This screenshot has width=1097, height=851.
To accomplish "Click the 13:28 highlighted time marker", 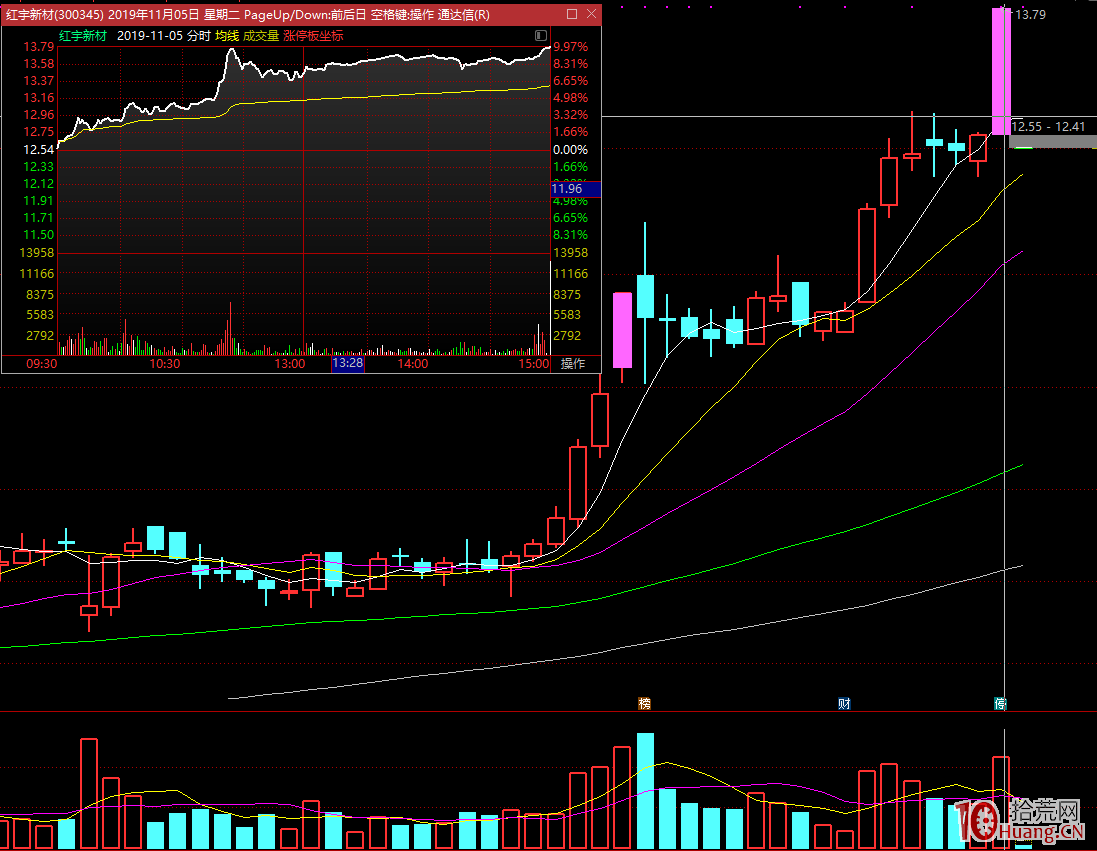I will 347,364.
